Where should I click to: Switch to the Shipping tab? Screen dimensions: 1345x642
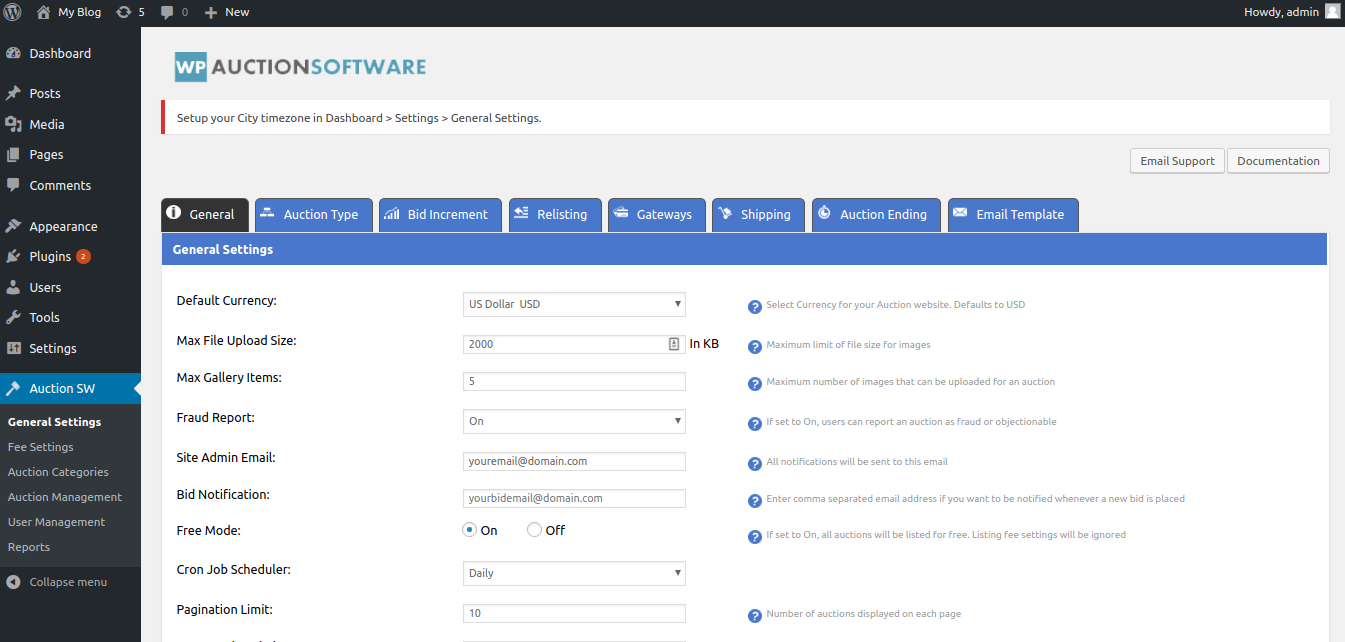pyautogui.click(x=759, y=214)
